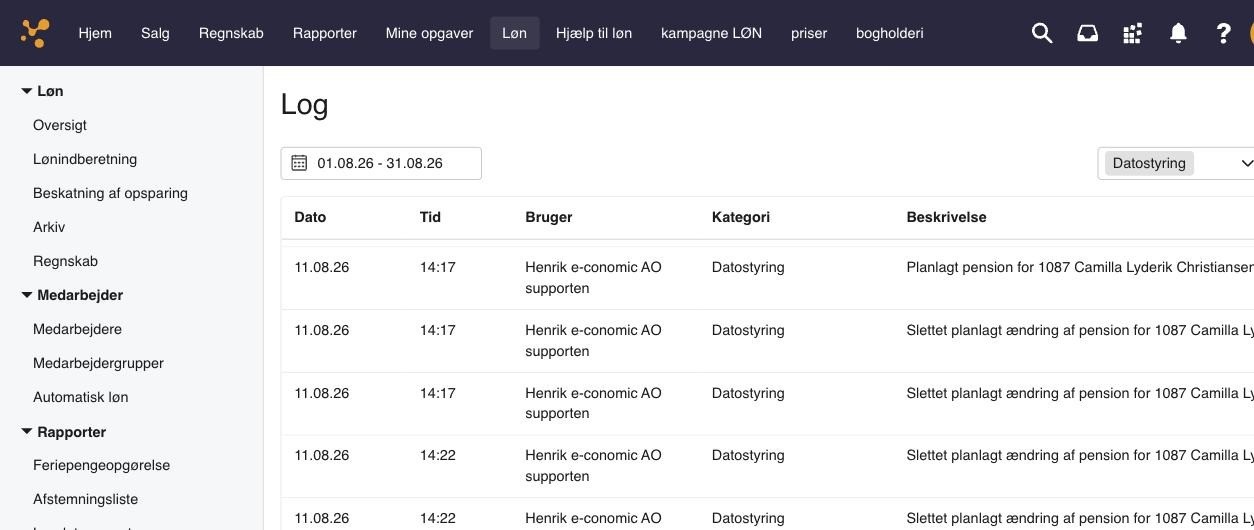Open the Rapporter top menu item
The image size is (1254, 530).
(325, 33)
